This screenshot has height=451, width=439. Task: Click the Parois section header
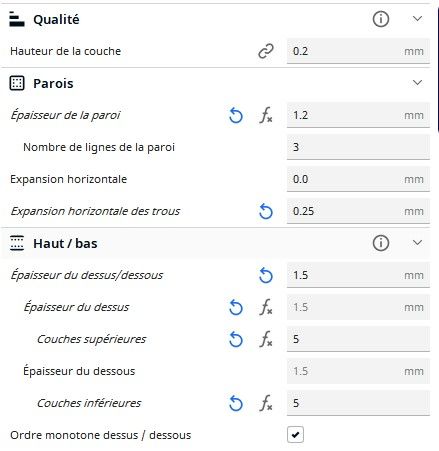[215, 83]
